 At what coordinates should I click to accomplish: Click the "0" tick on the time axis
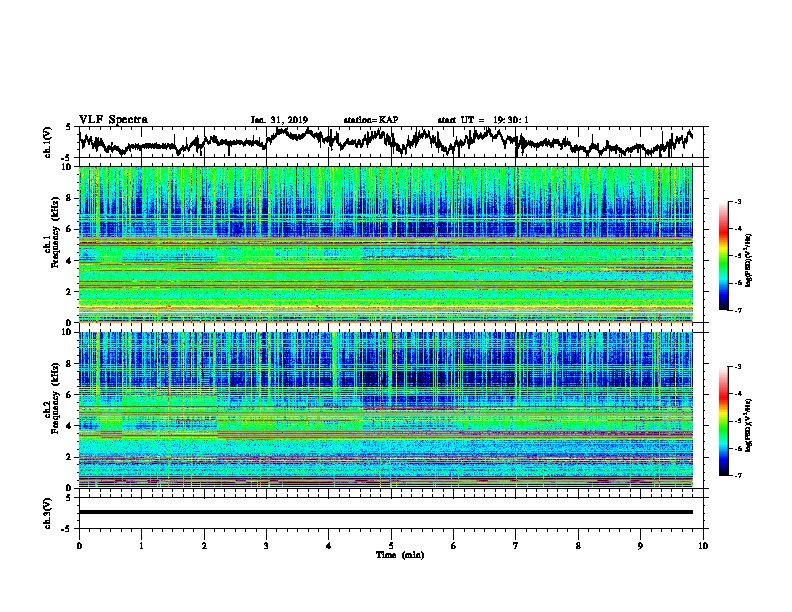tap(79, 546)
